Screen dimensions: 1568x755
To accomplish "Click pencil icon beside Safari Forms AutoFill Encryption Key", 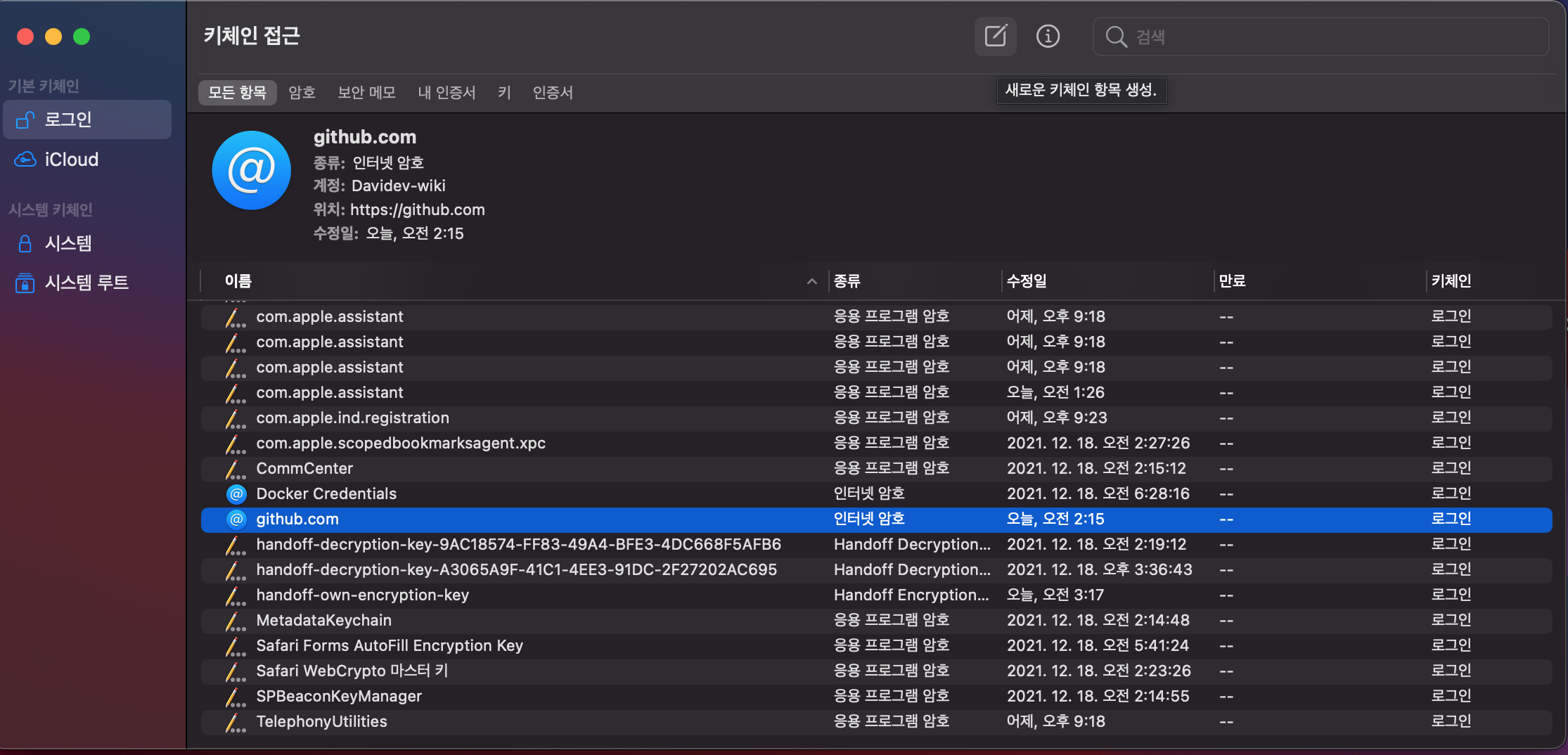I will (x=236, y=646).
